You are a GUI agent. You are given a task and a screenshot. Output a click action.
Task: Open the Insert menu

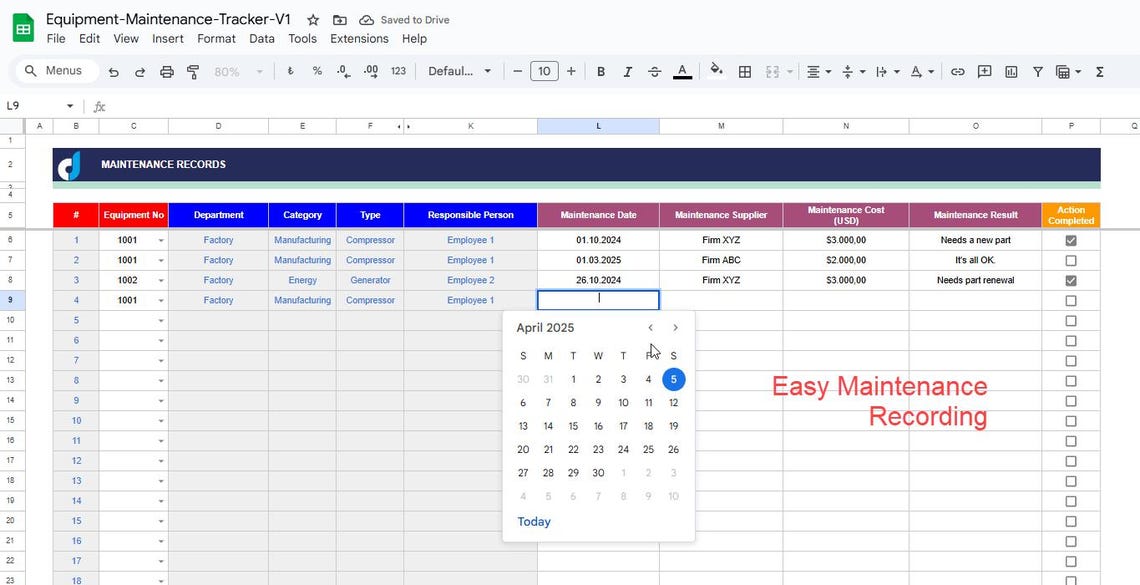168,39
